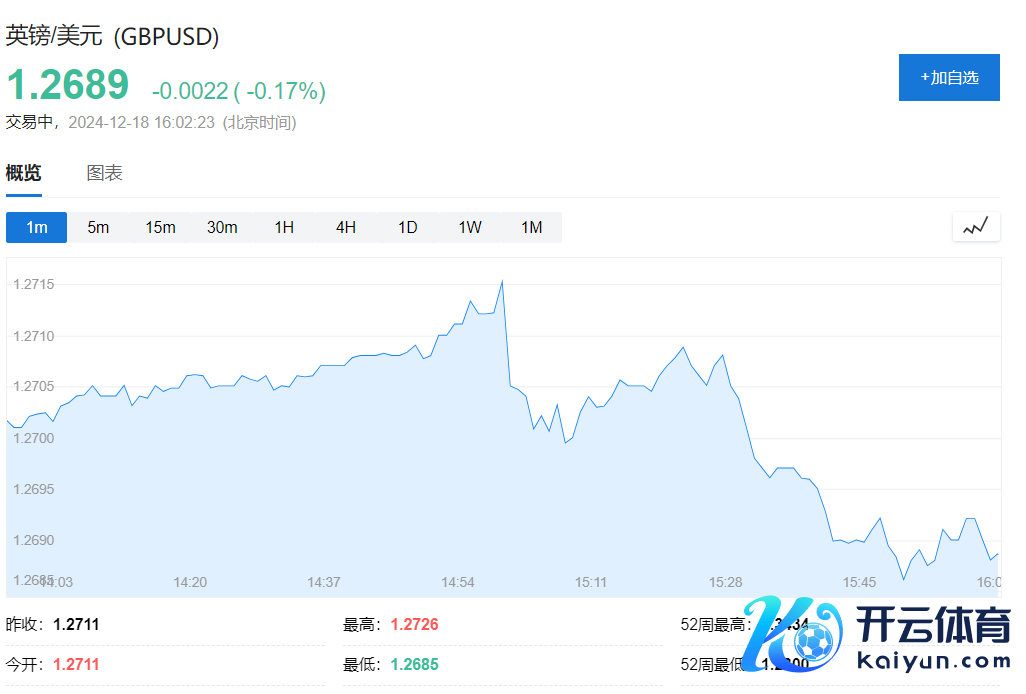Screen dimensions: 1026x694
Task: Set chart interval to 1M monthly
Action: coord(532,227)
